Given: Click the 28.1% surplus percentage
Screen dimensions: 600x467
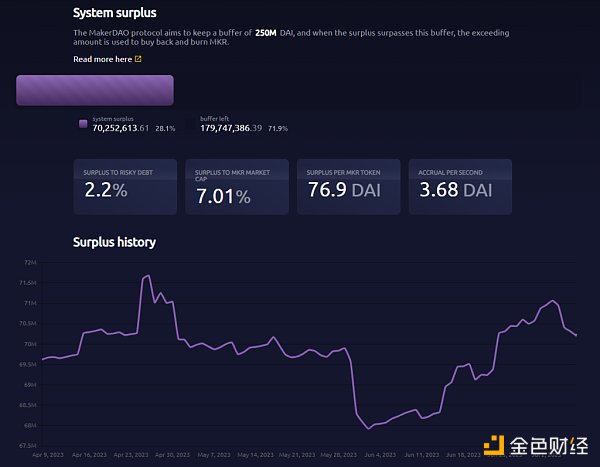Looking at the screenshot, I should click(165, 129).
